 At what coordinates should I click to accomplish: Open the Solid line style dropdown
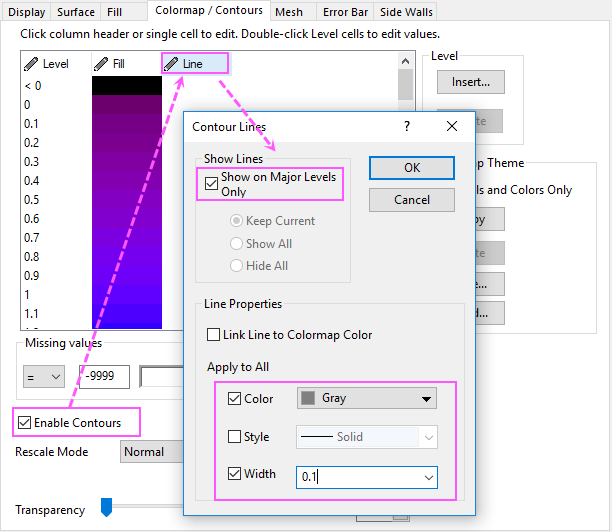pos(366,437)
